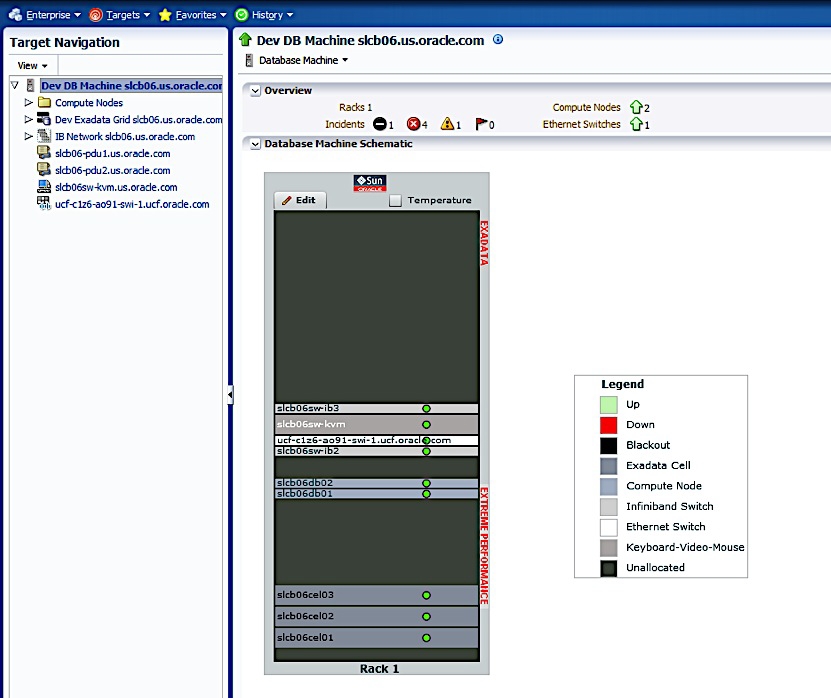Collapse the Overview section
Image resolution: width=831 pixels, height=698 pixels.
pos(256,91)
